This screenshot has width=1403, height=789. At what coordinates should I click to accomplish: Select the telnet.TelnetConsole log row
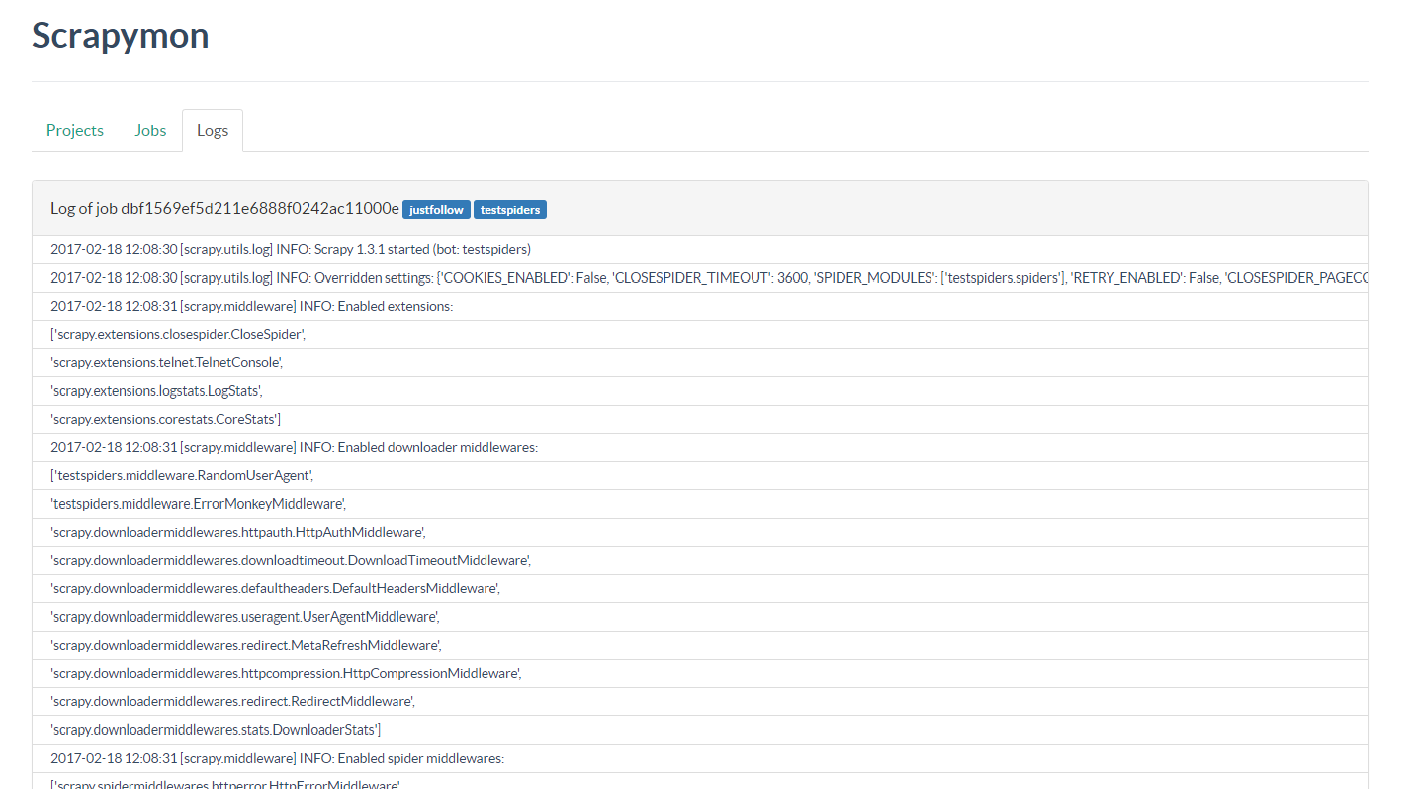point(700,363)
